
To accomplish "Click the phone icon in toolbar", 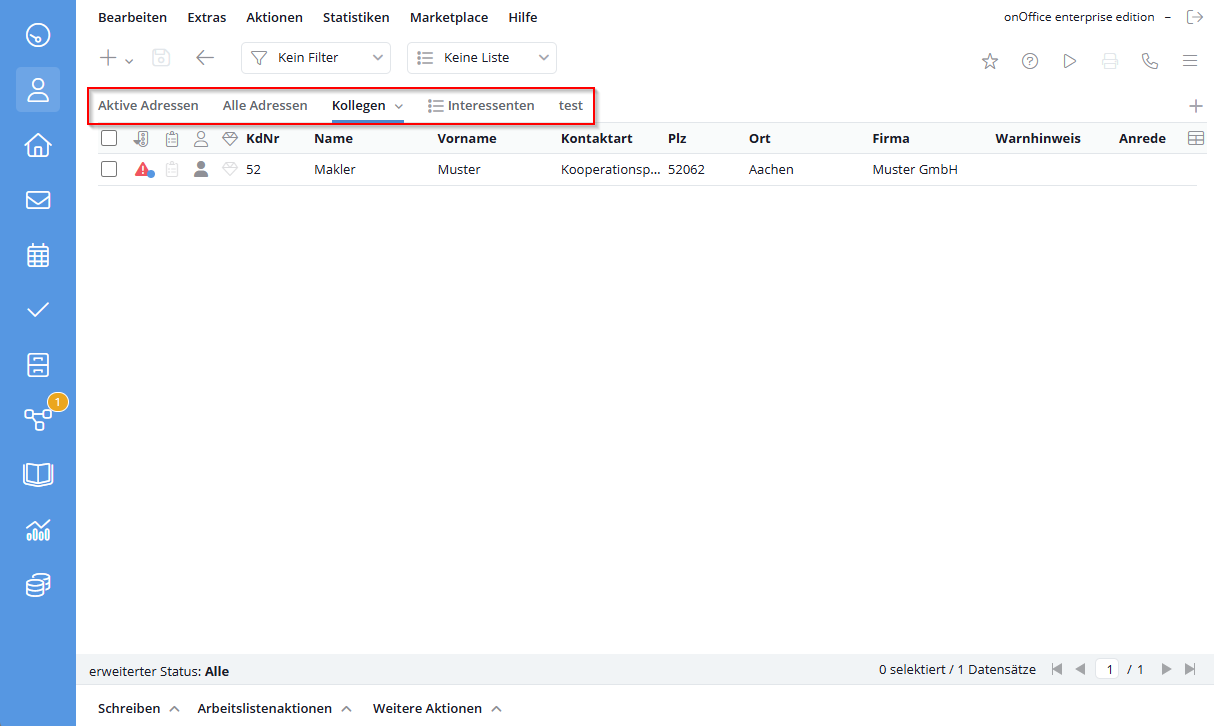I will [1150, 61].
